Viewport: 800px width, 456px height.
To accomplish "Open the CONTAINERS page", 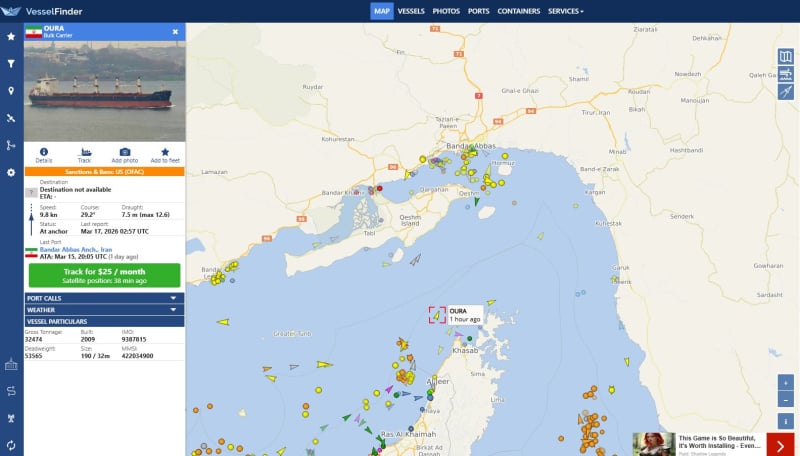I will (x=518, y=11).
